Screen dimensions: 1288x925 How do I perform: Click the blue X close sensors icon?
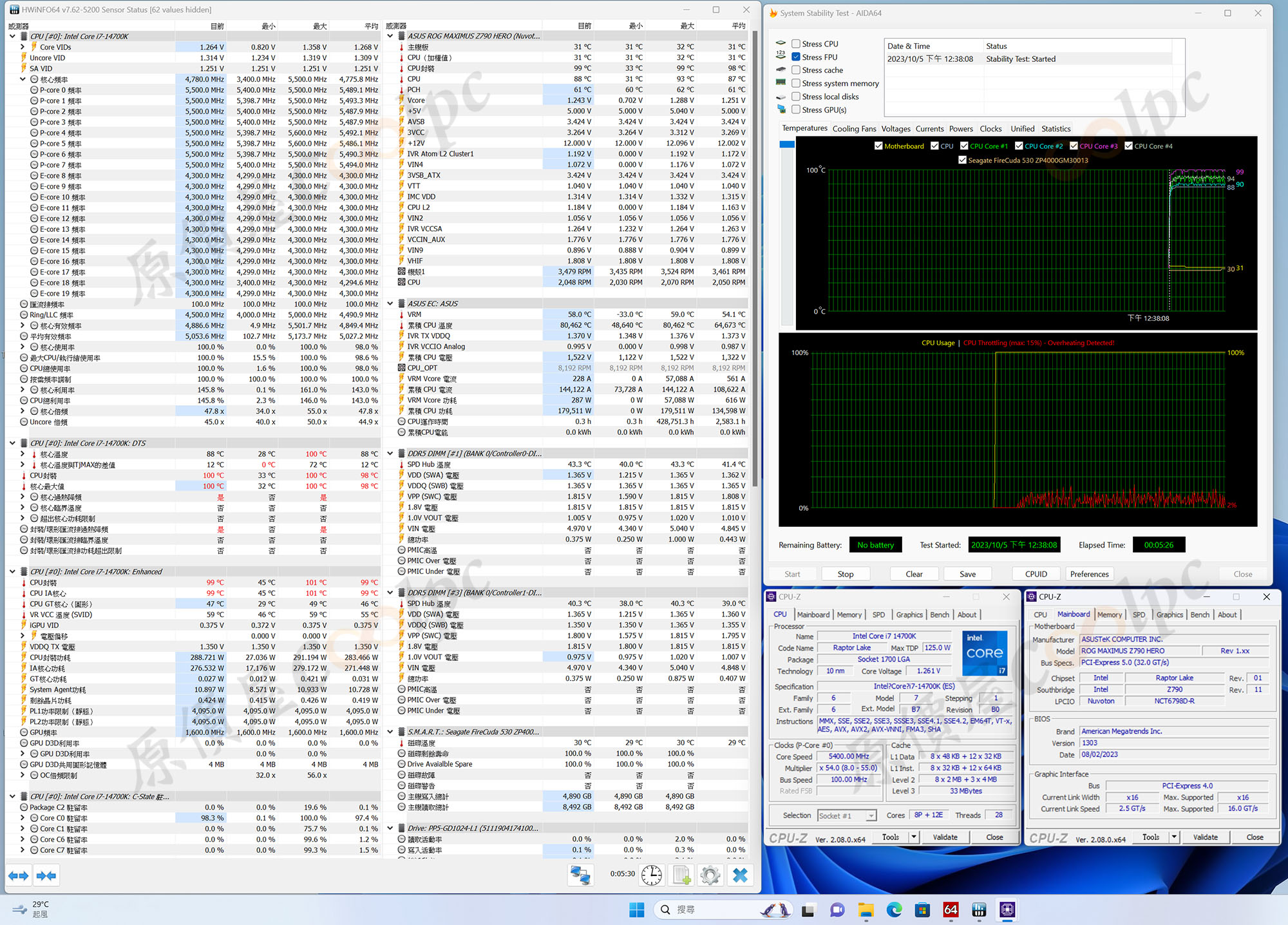(741, 875)
